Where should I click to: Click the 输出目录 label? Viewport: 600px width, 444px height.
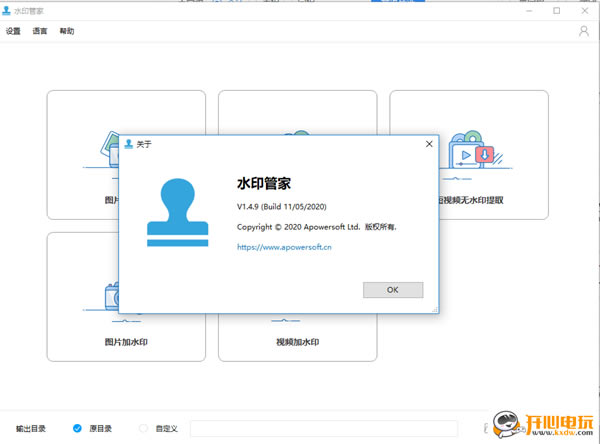pos(31,428)
